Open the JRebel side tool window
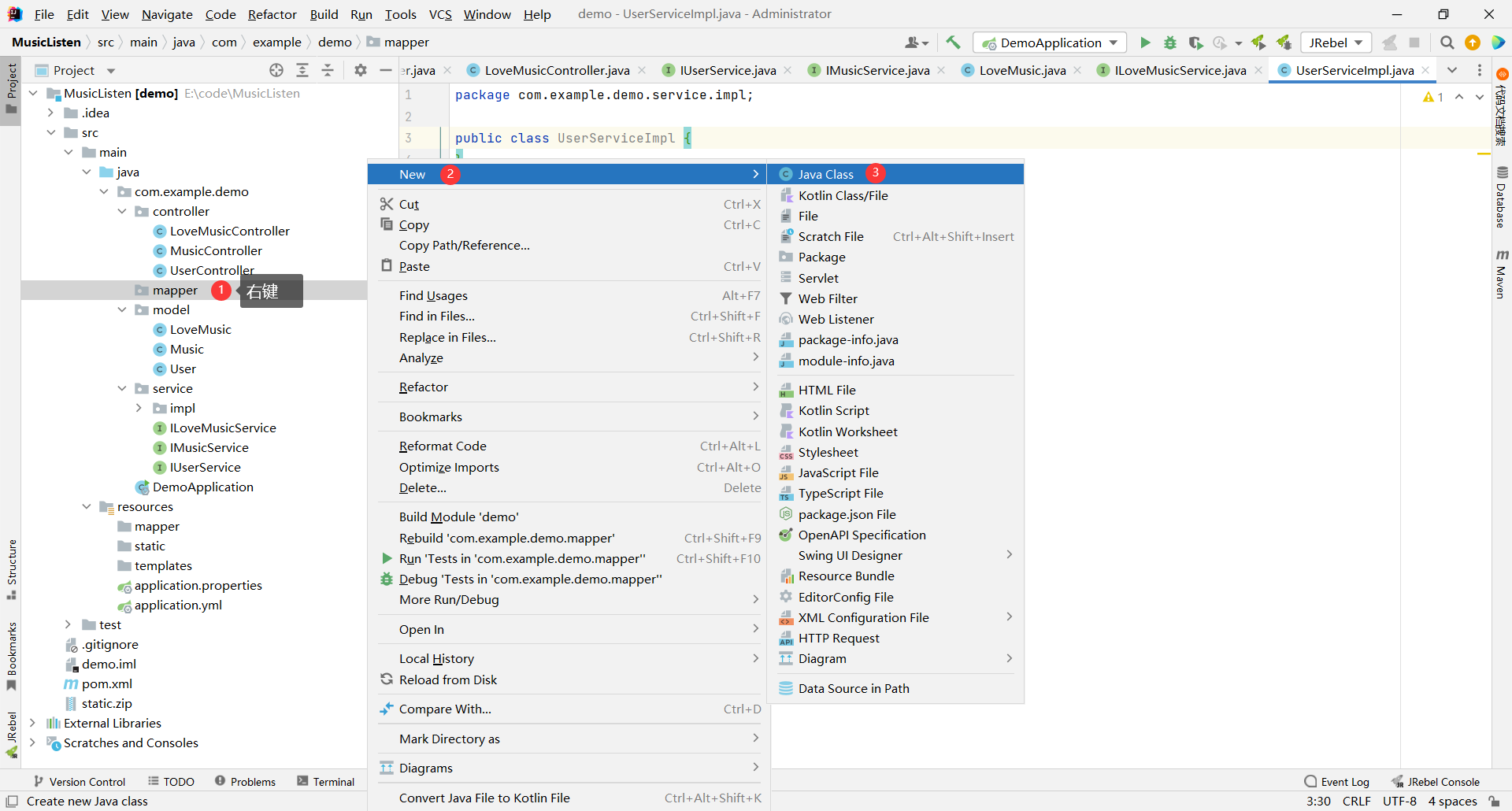Viewport: 1512px width, 811px height. tap(12, 735)
